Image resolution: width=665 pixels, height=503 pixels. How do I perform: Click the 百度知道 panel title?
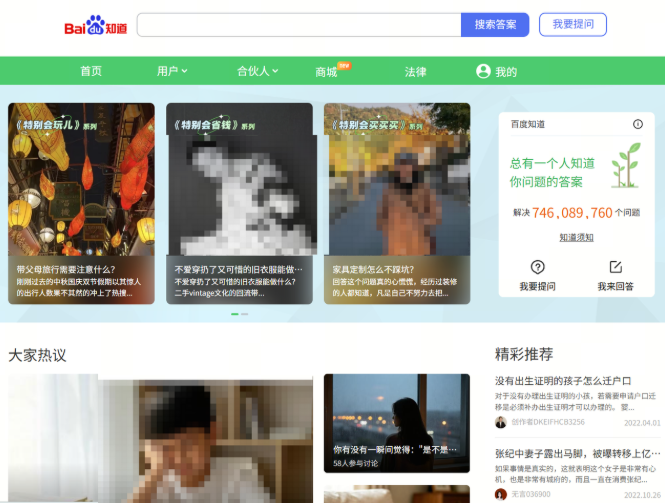[528, 124]
